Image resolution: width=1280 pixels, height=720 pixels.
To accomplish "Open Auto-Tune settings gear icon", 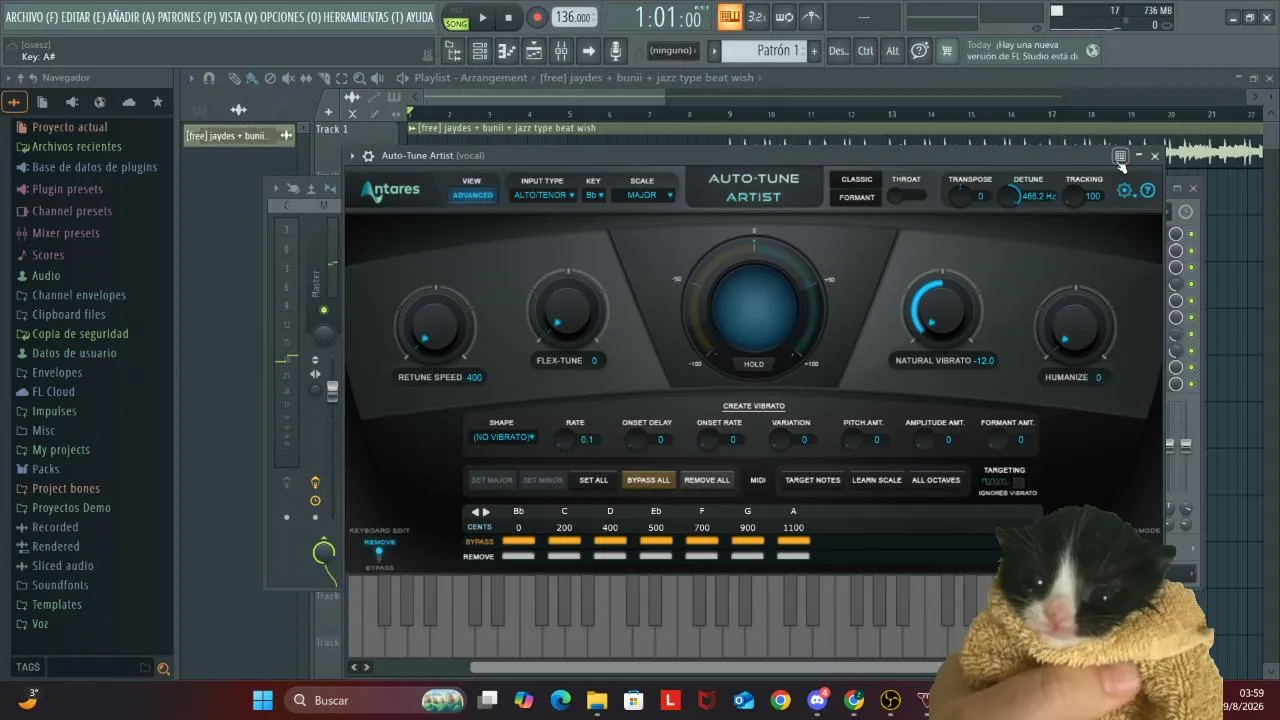I will point(1126,190).
